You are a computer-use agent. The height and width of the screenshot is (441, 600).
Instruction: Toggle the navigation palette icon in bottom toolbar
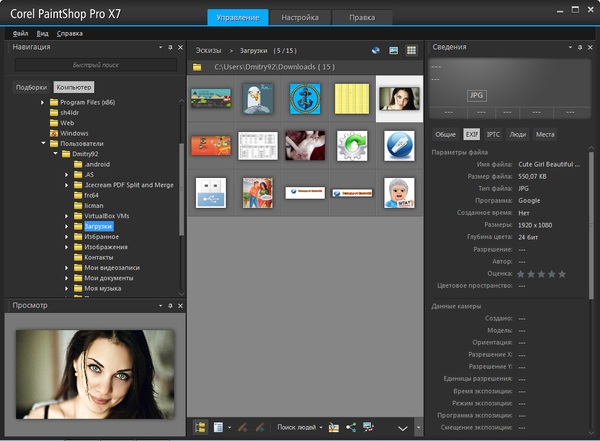coord(200,427)
